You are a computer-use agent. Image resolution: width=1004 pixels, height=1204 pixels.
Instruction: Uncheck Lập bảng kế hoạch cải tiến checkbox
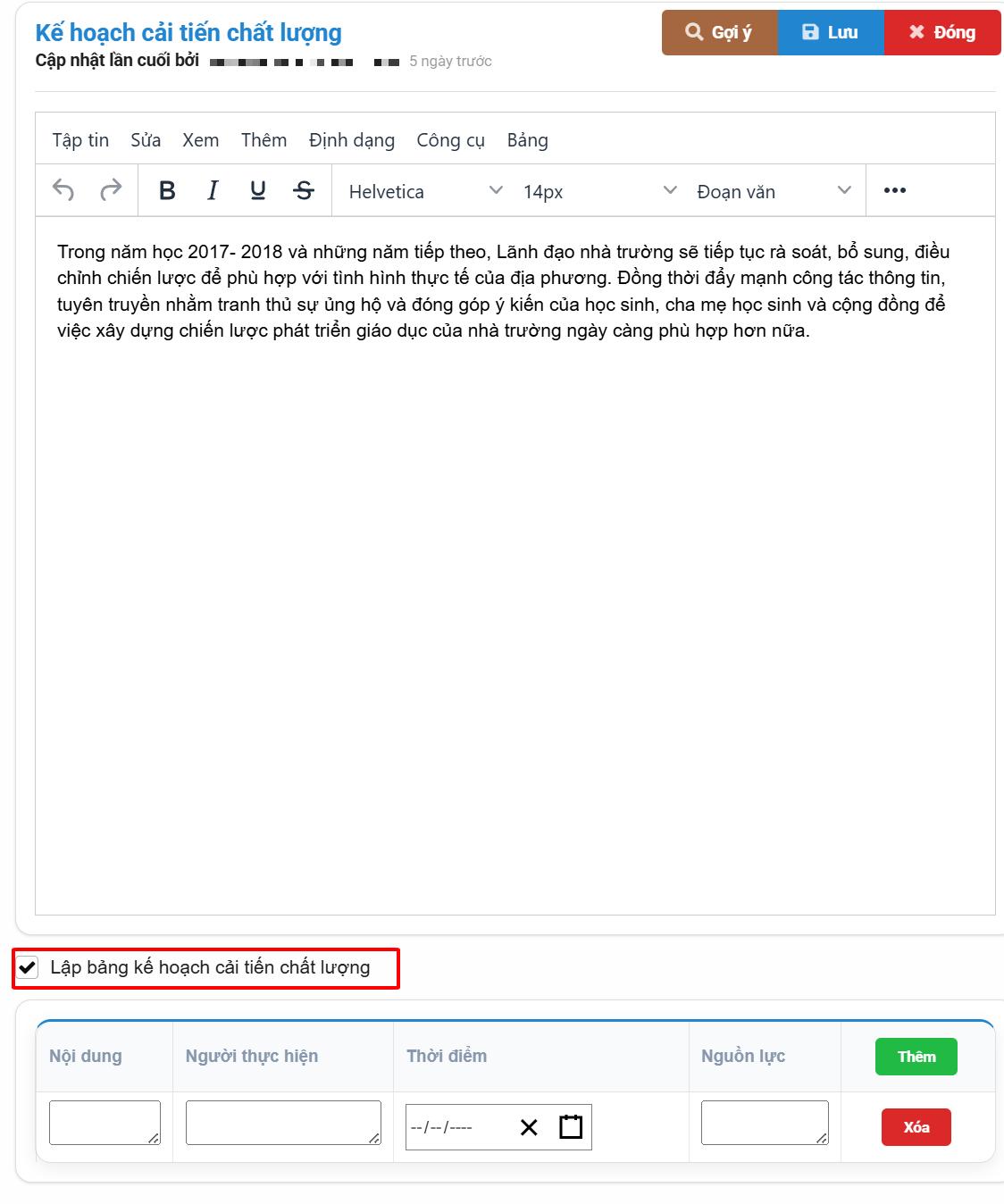[x=29, y=967]
